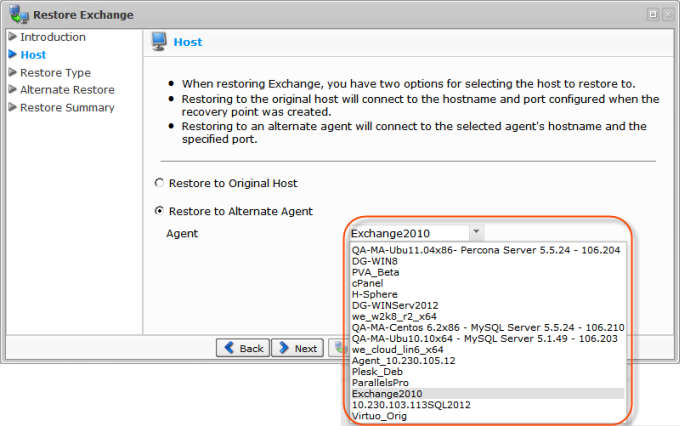The width and height of the screenshot is (680, 426).
Task: Open the Restore Type step
Action: 55,72
